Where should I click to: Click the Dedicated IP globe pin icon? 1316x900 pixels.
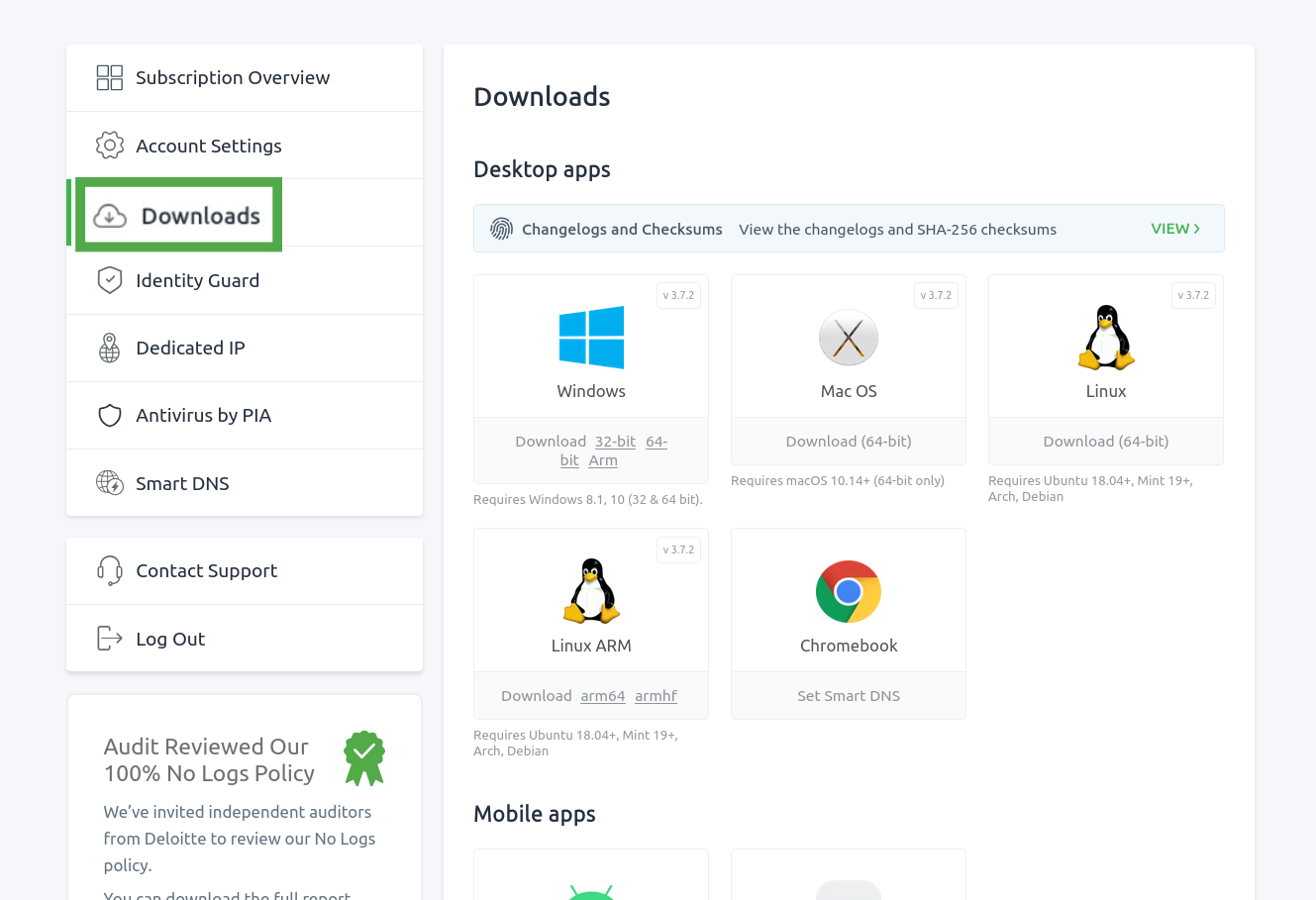[x=110, y=348]
